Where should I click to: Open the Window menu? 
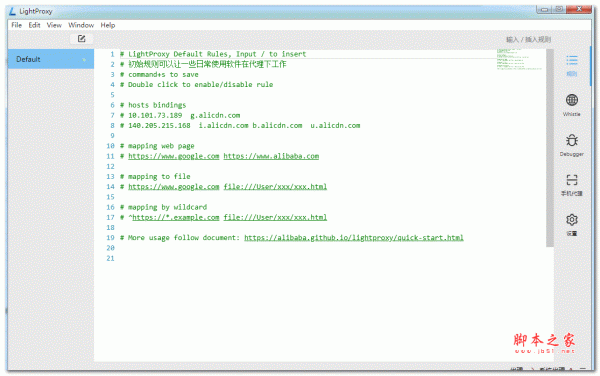(x=81, y=25)
